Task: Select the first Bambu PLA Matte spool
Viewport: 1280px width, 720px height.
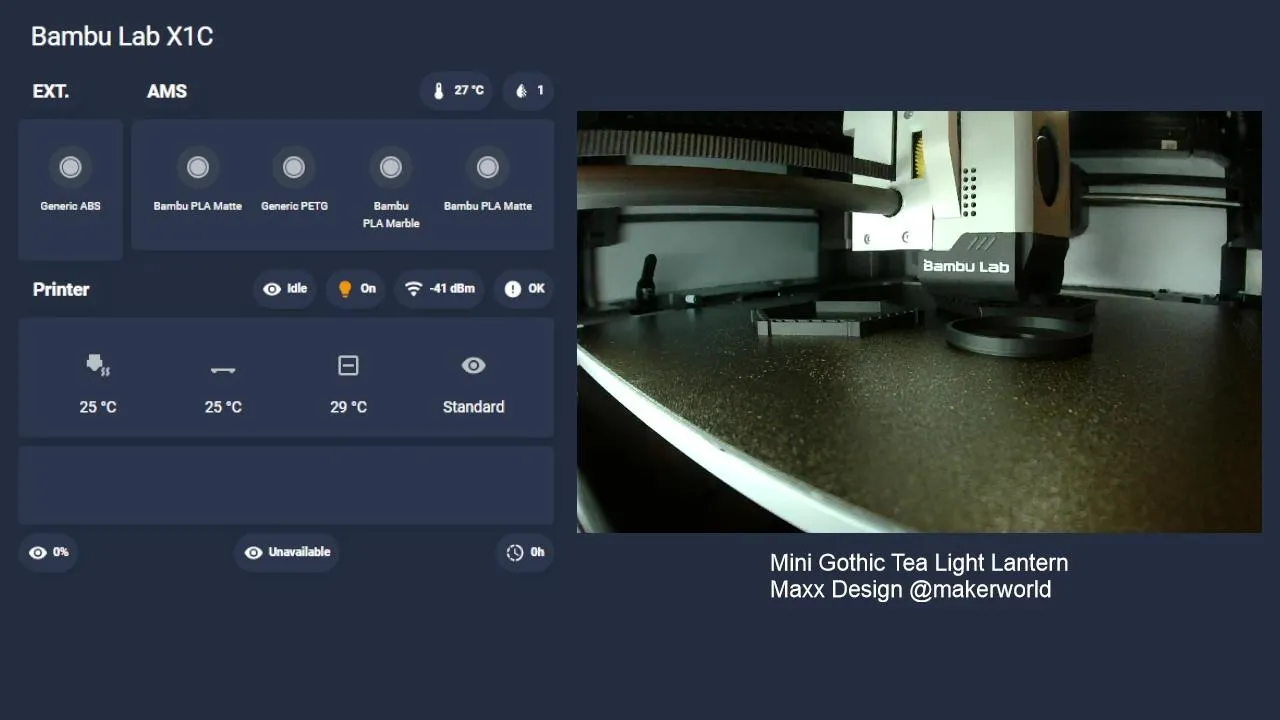Action: 198,167
